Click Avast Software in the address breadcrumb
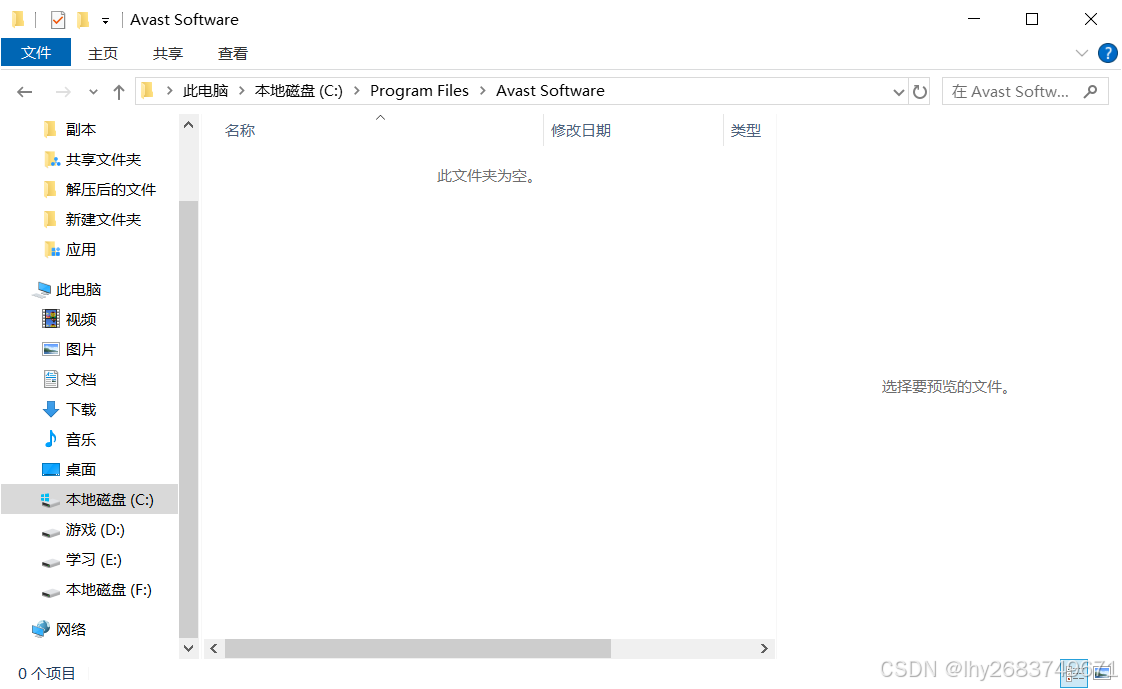1122x689 pixels. [x=550, y=91]
